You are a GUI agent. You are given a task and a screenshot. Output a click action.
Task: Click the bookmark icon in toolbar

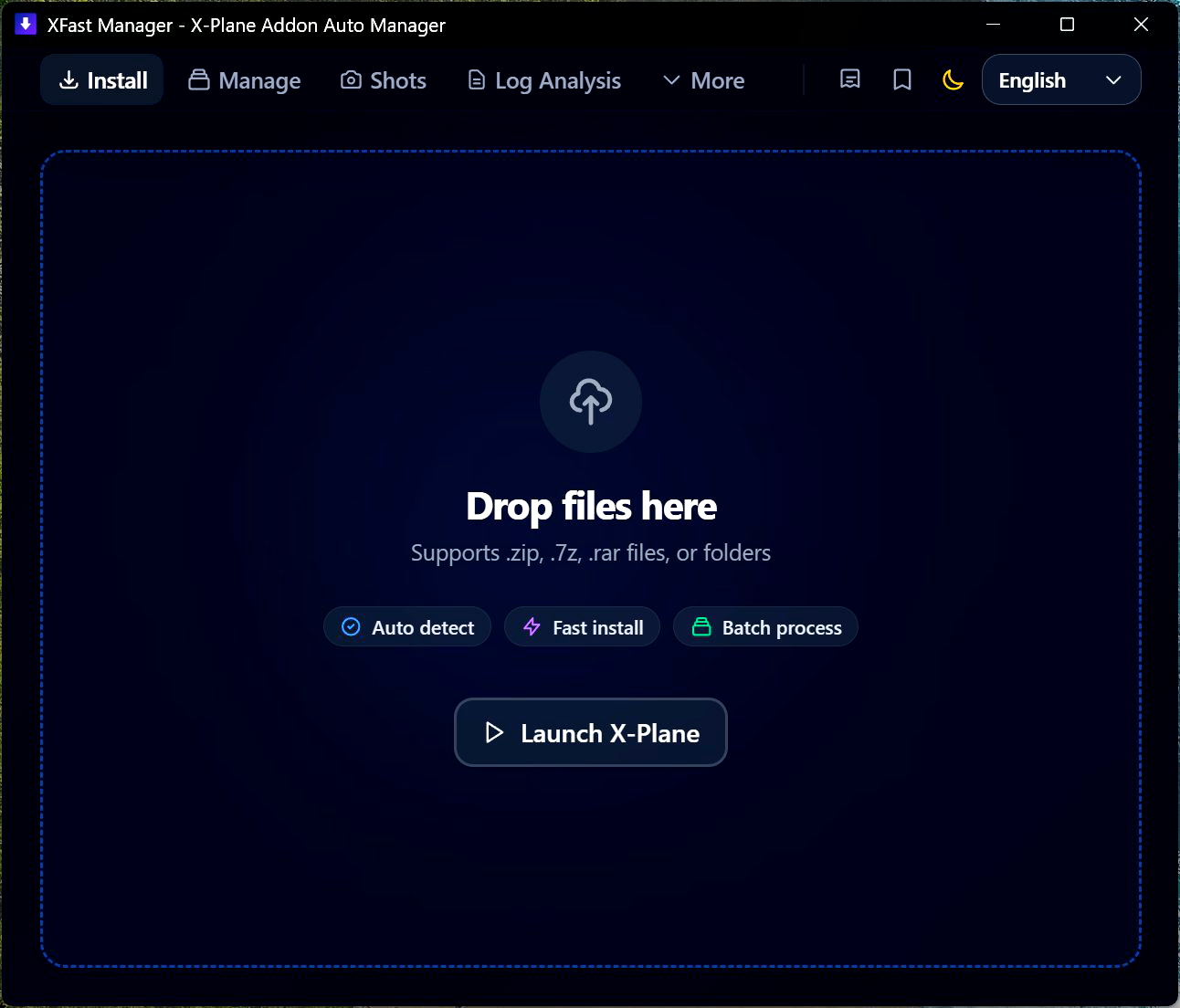[902, 80]
